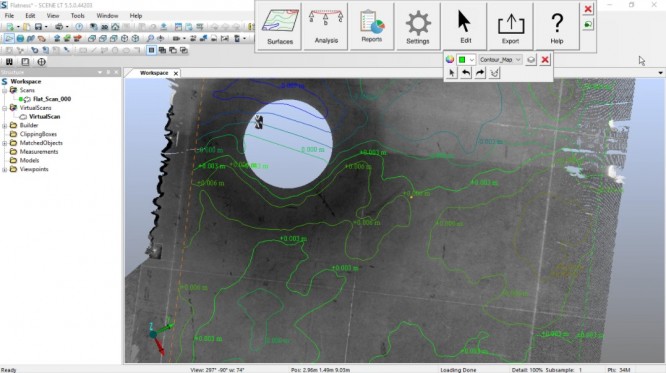
Task: Click the layer icon next to Contour_Map
Action: (x=531, y=60)
